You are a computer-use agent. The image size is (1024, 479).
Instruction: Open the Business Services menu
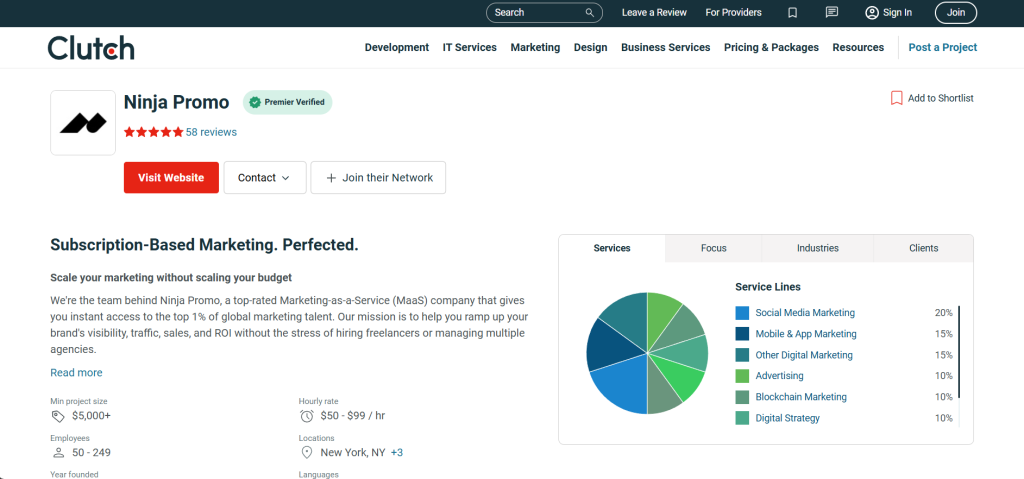(665, 47)
